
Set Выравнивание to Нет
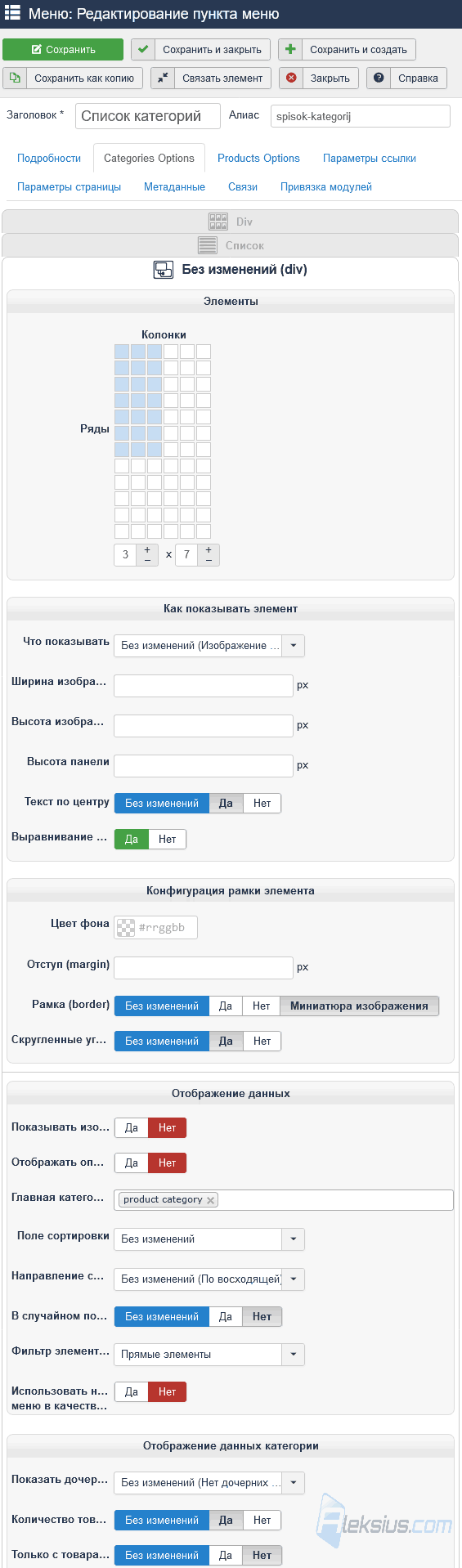[x=168, y=840]
